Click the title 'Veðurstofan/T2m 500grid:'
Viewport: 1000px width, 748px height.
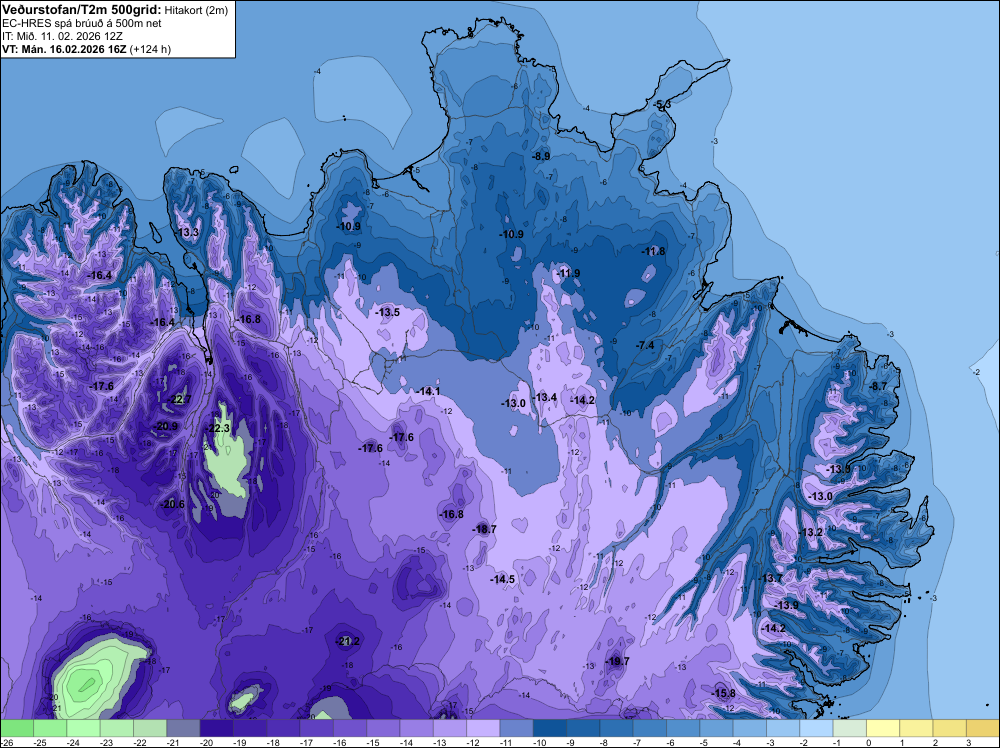[x=82, y=10]
